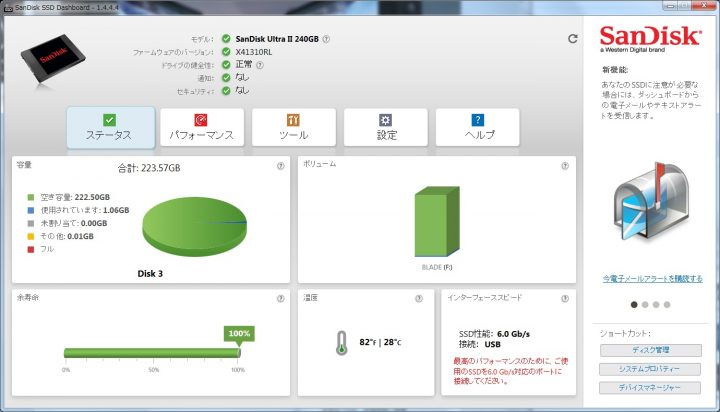
Task: Click red フル legend swatch
Action: [x=31, y=249]
